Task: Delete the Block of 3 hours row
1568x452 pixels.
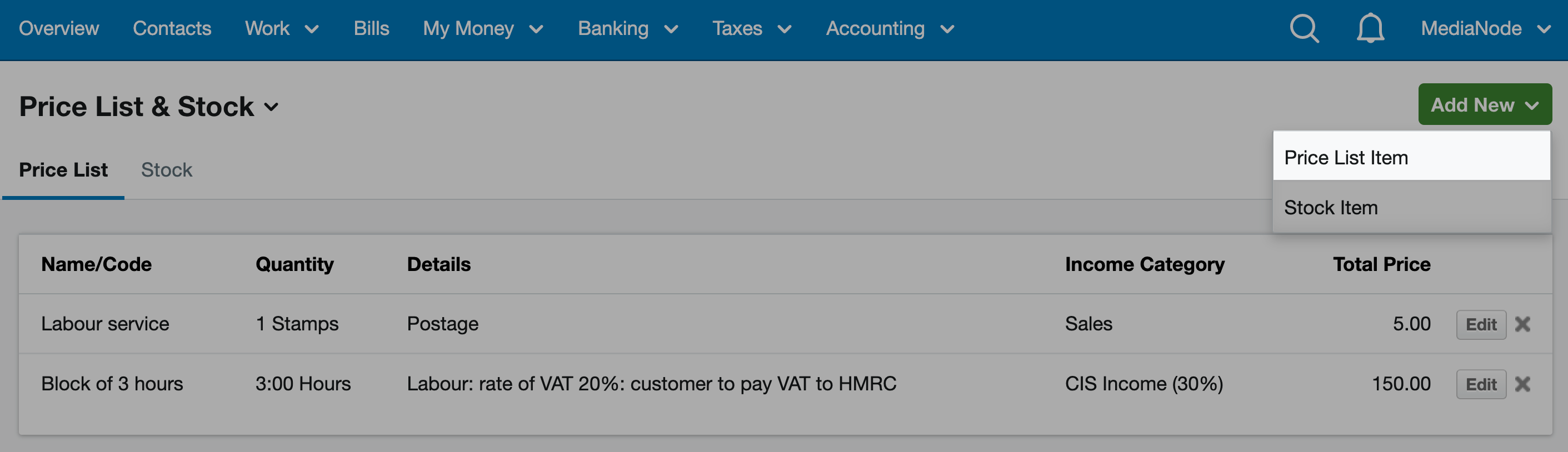Action: (1522, 384)
